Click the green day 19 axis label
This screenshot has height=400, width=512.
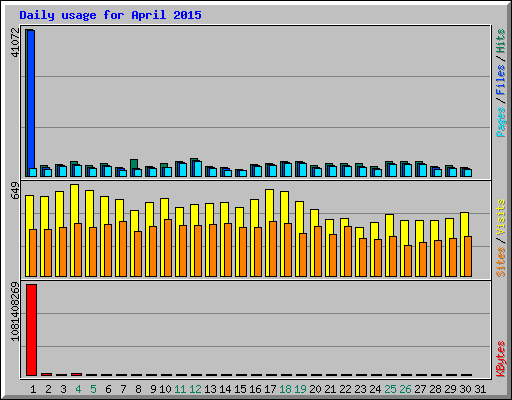click(x=300, y=389)
